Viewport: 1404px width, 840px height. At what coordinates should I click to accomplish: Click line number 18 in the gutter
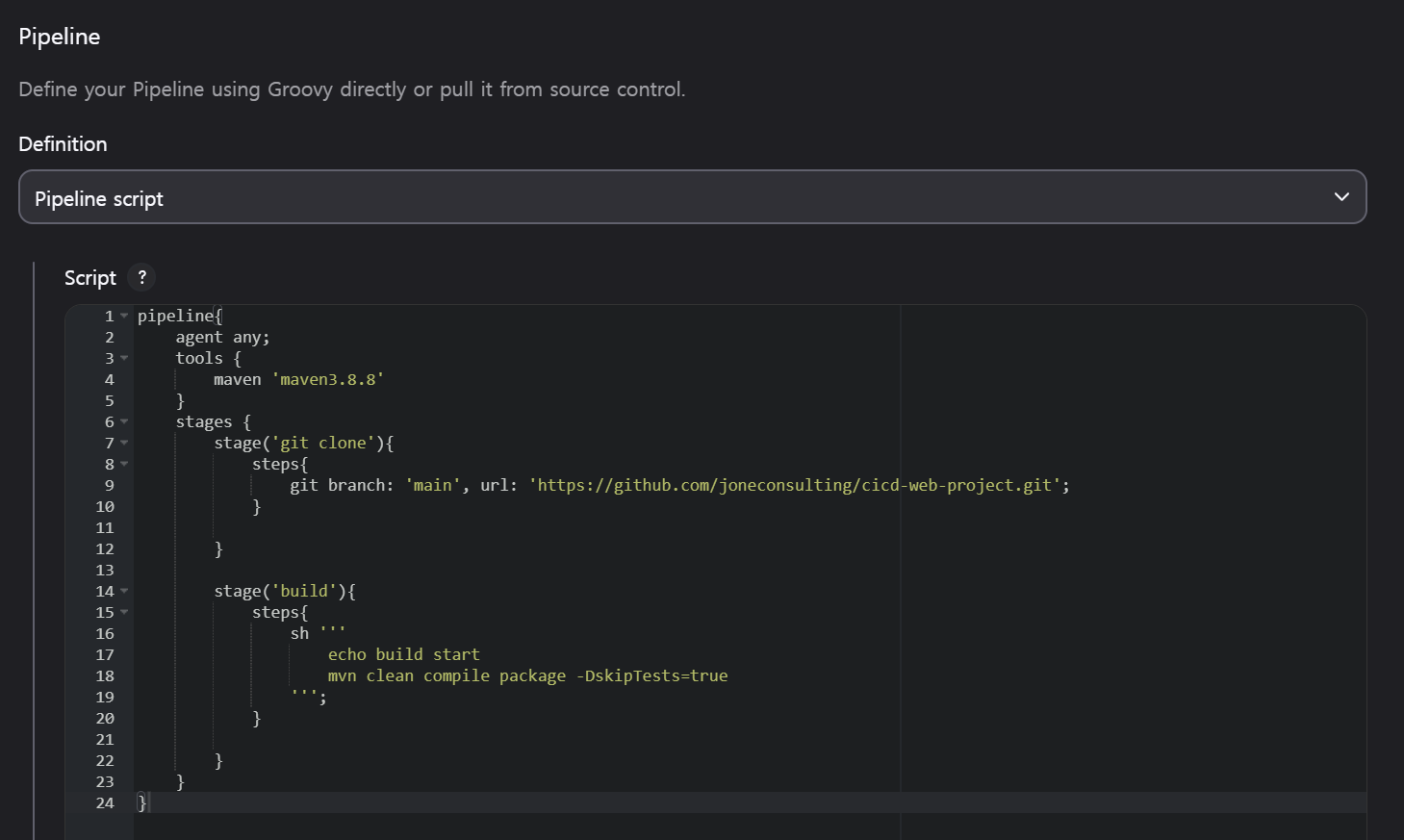(x=105, y=675)
